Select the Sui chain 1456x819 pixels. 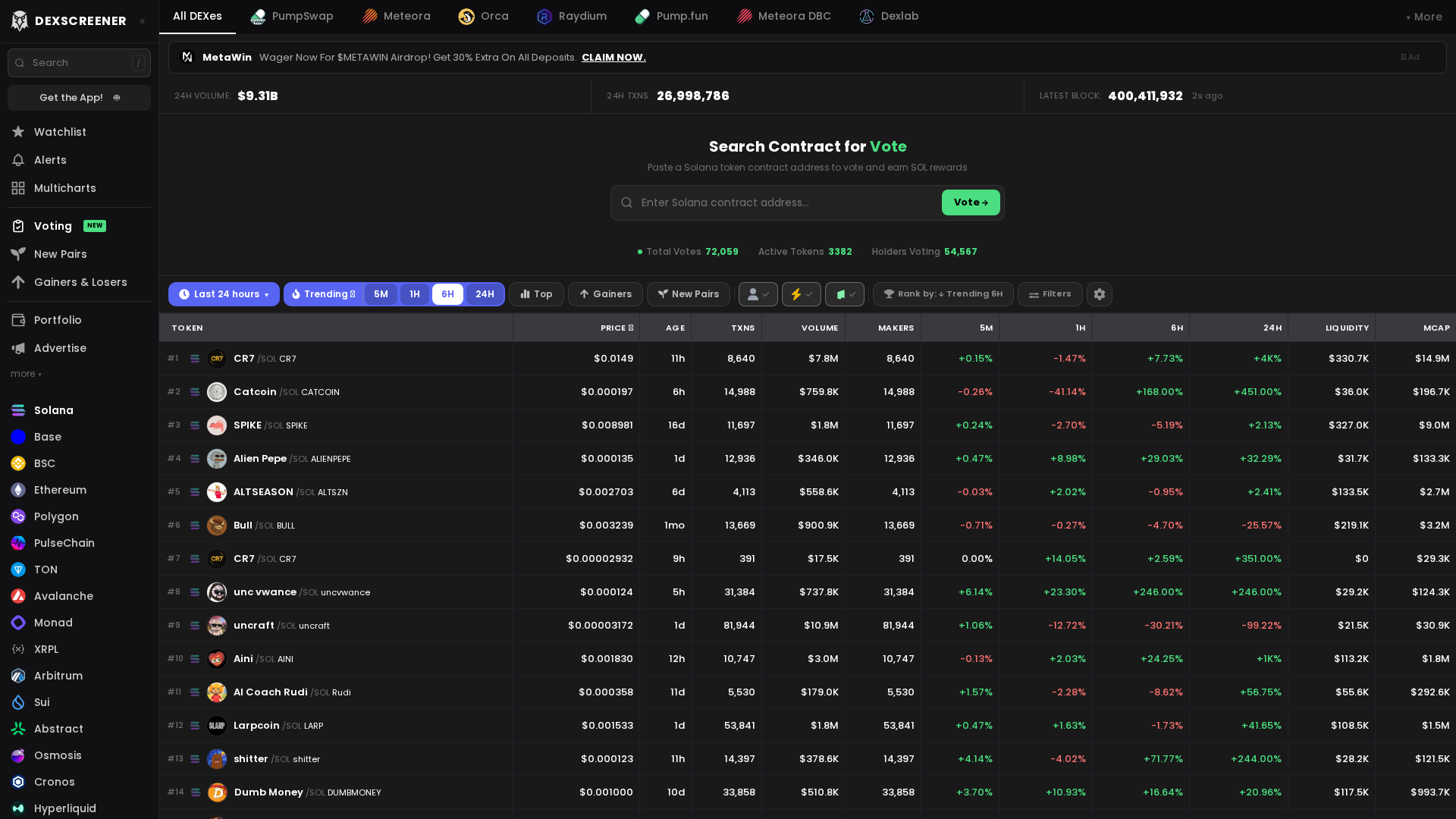point(79,702)
